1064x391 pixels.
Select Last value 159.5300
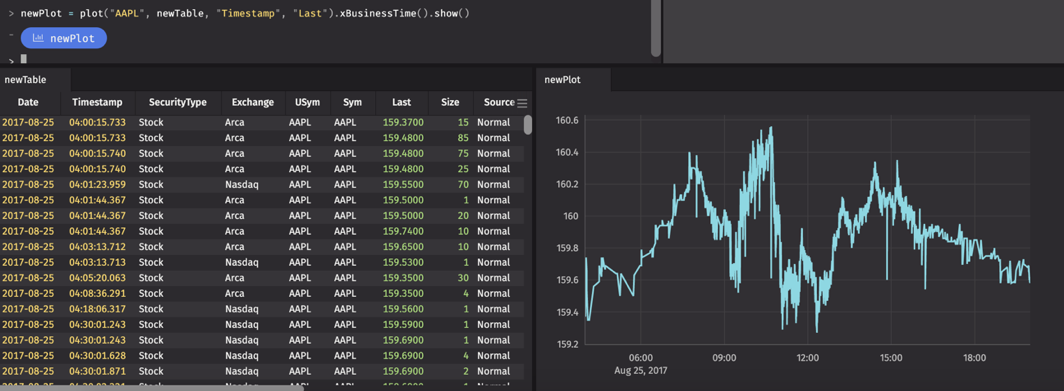click(x=403, y=262)
